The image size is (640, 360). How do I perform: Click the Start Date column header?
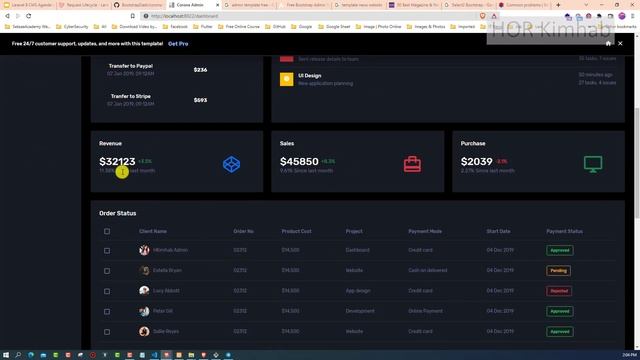(498, 231)
